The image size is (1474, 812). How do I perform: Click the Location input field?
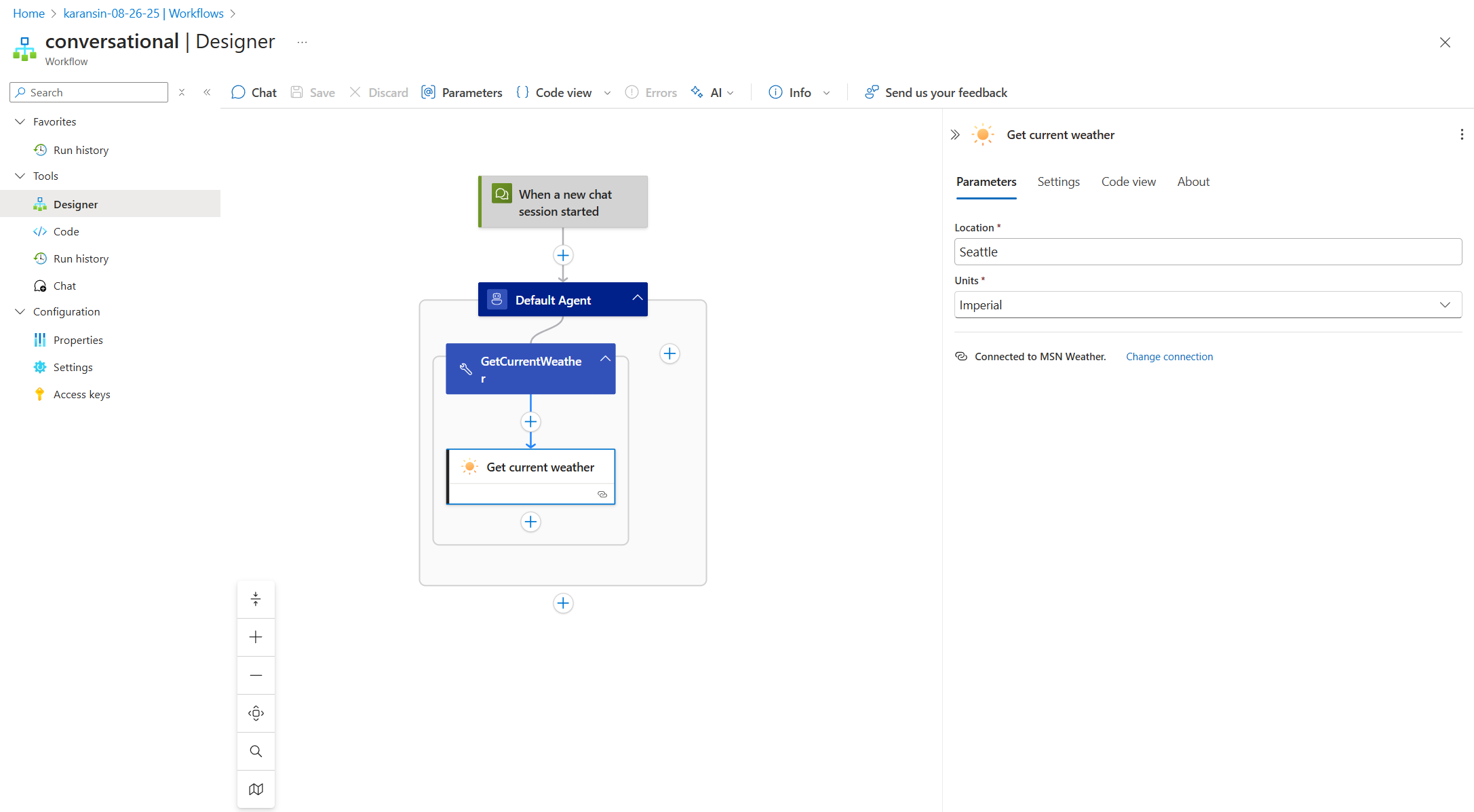tap(1207, 252)
